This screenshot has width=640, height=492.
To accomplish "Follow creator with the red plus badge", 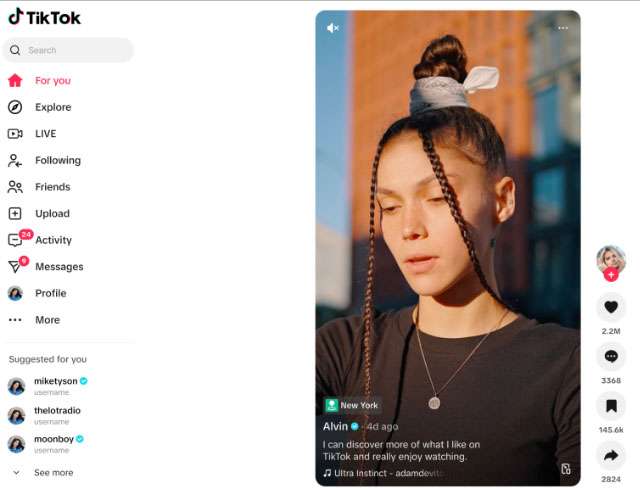I will pyautogui.click(x=611, y=275).
